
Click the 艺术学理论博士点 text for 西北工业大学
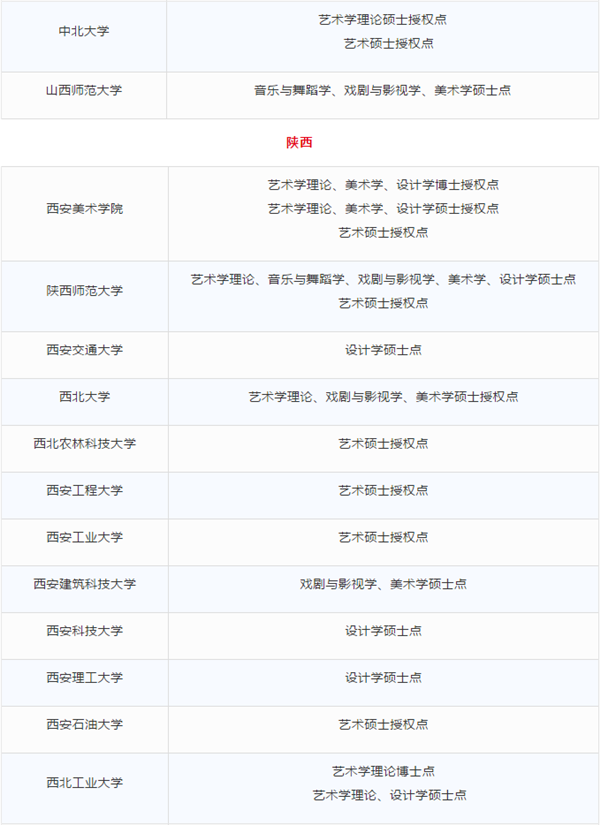(383, 772)
